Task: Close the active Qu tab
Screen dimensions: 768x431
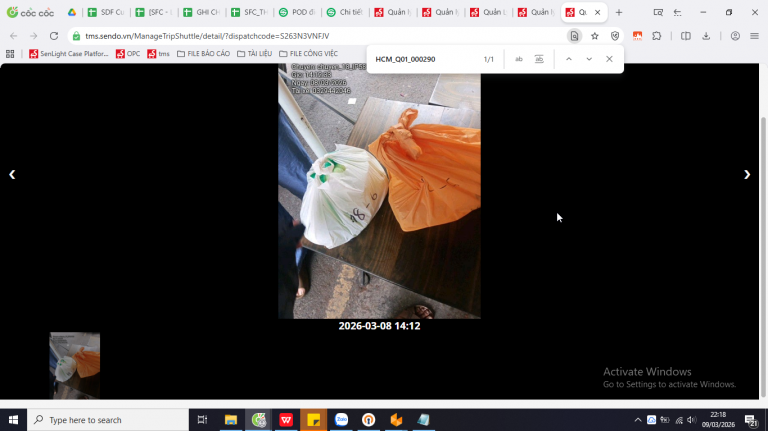Action: [x=598, y=12]
